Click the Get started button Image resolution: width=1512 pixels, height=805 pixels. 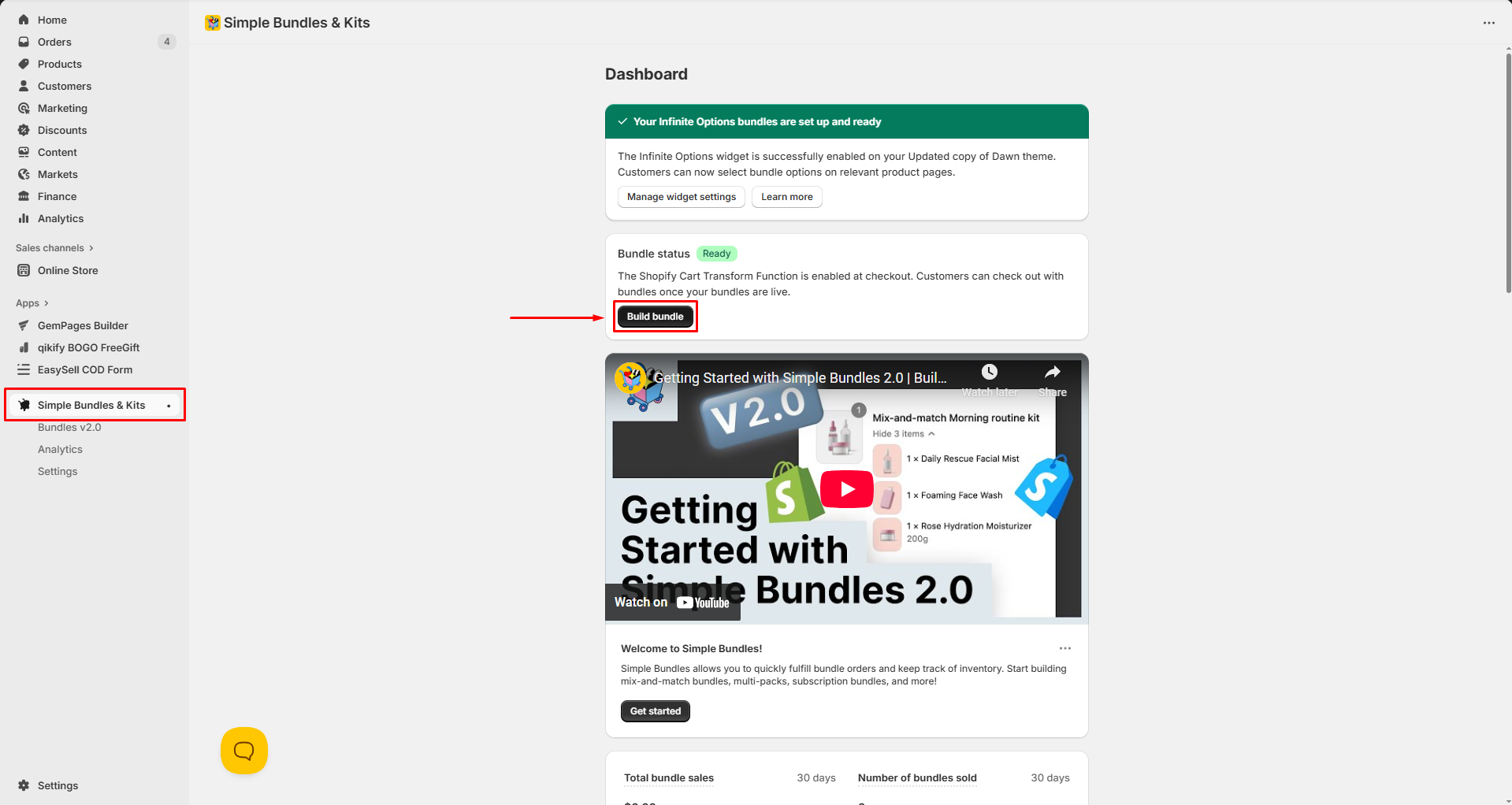point(656,711)
